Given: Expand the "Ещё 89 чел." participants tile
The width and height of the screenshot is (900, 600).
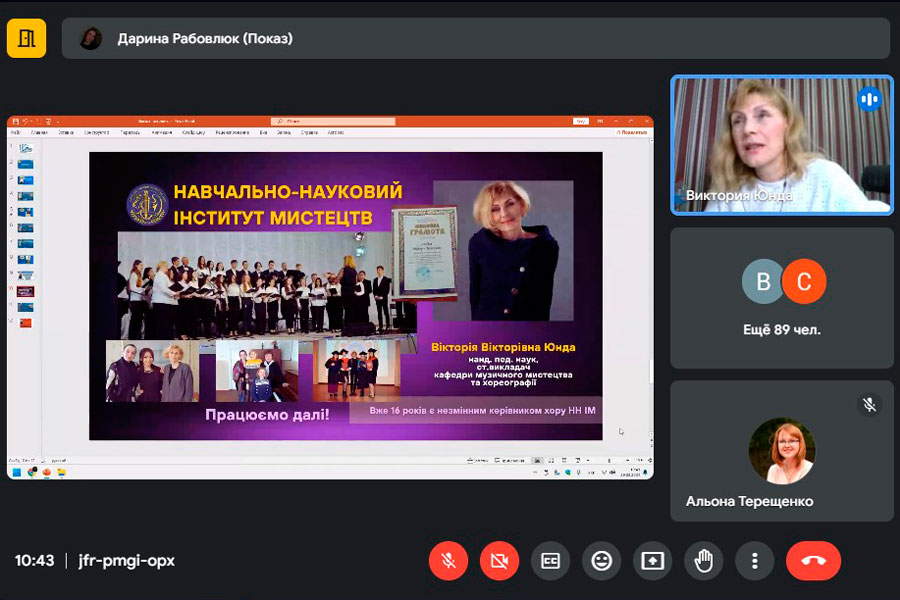Looking at the screenshot, I should point(781,297).
